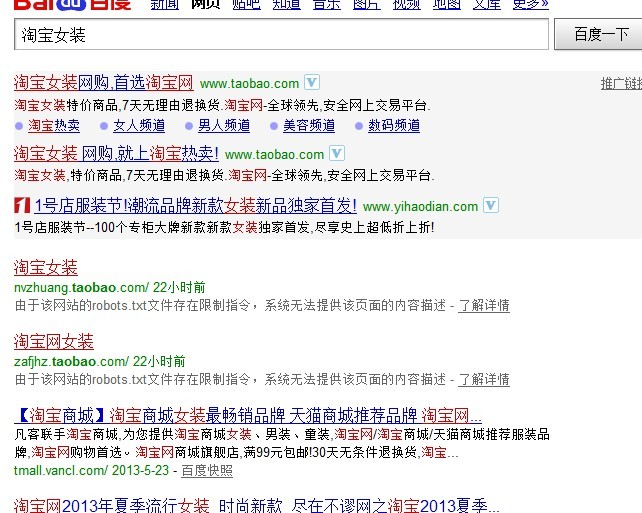This screenshot has width=642, height=513.
Task: Open 地图 tab
Action: coord(447,4)
